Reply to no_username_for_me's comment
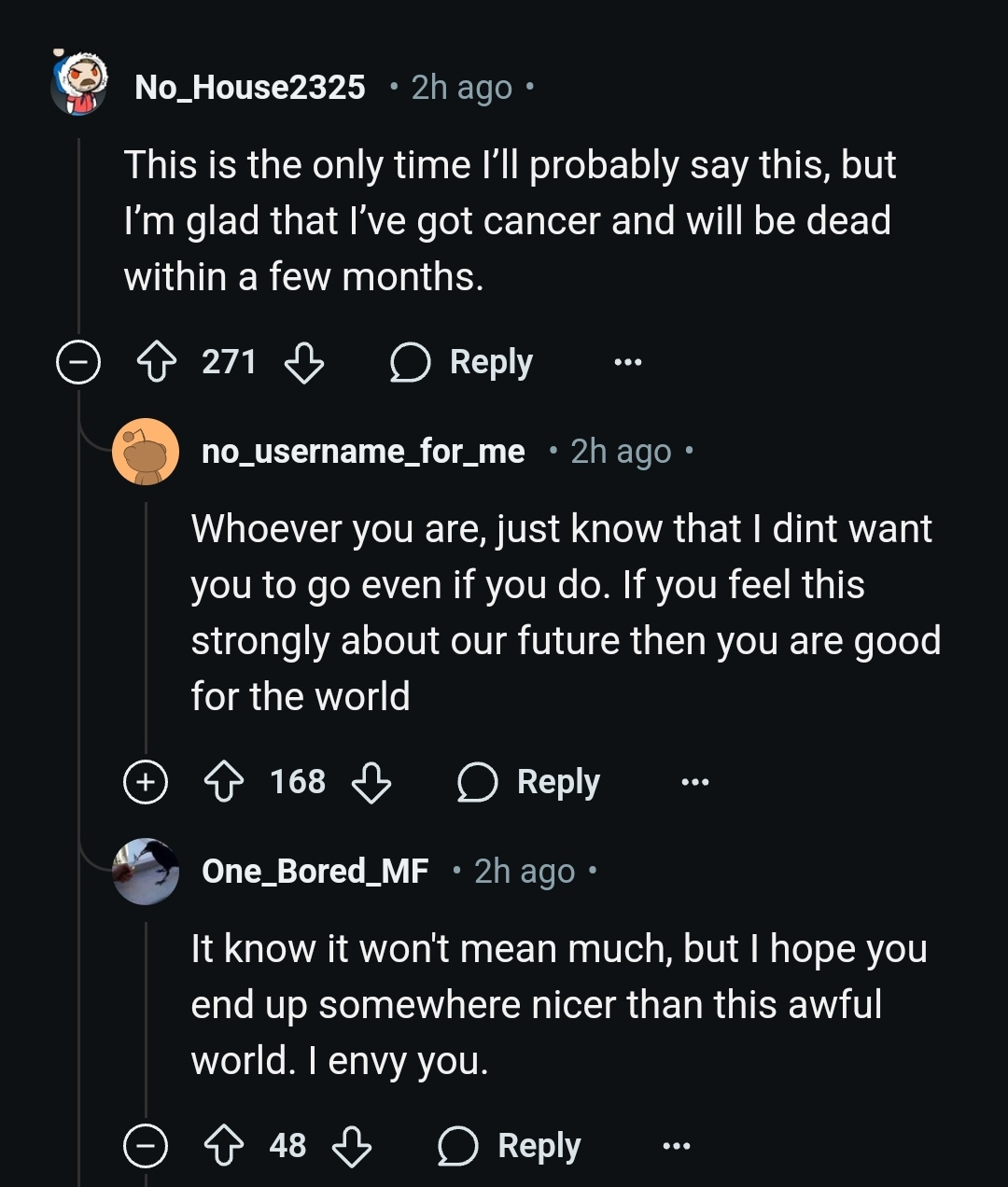1008x1187 pixels. tap(529, 782)
